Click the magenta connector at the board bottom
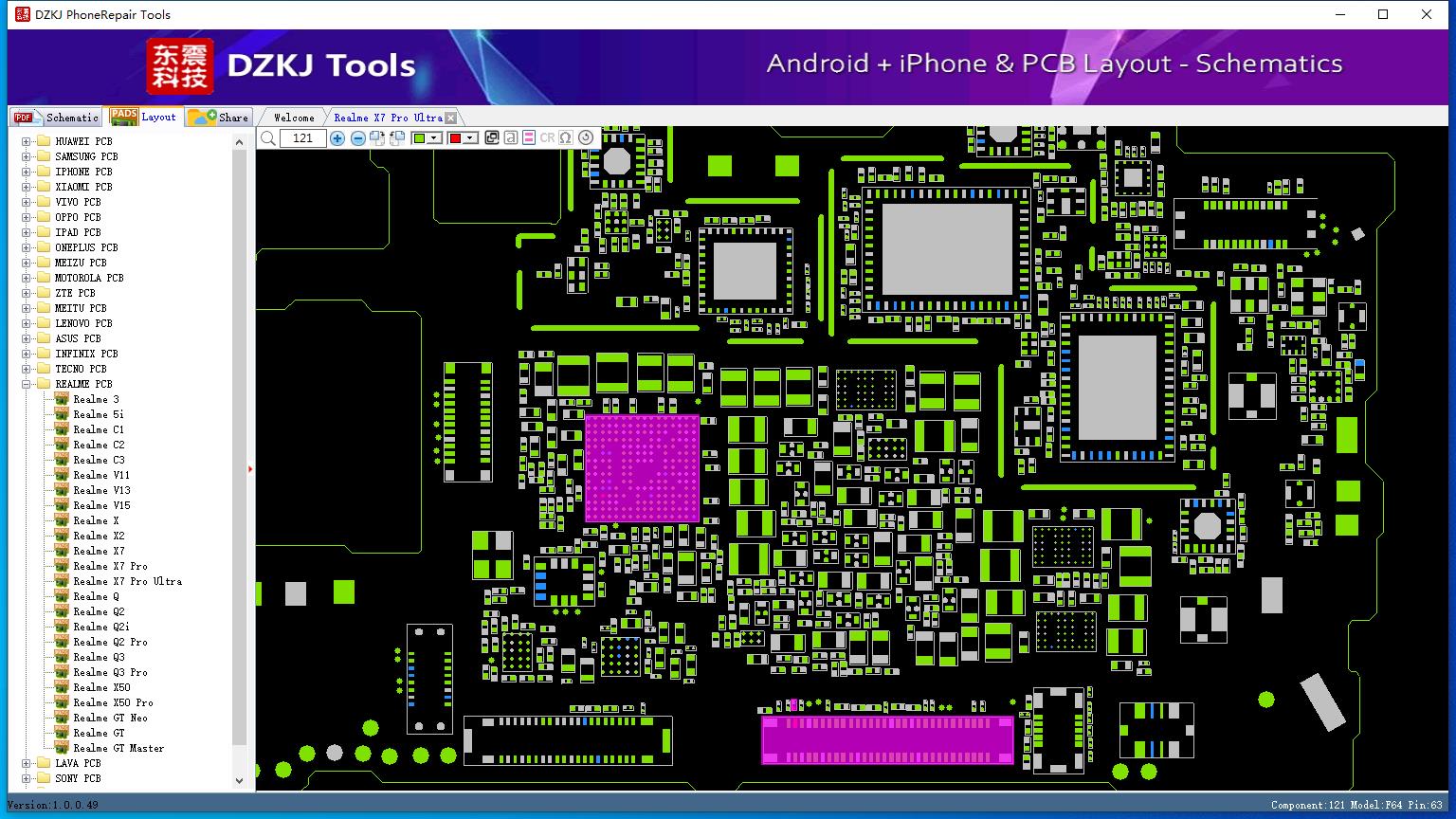 coord(887,739)
